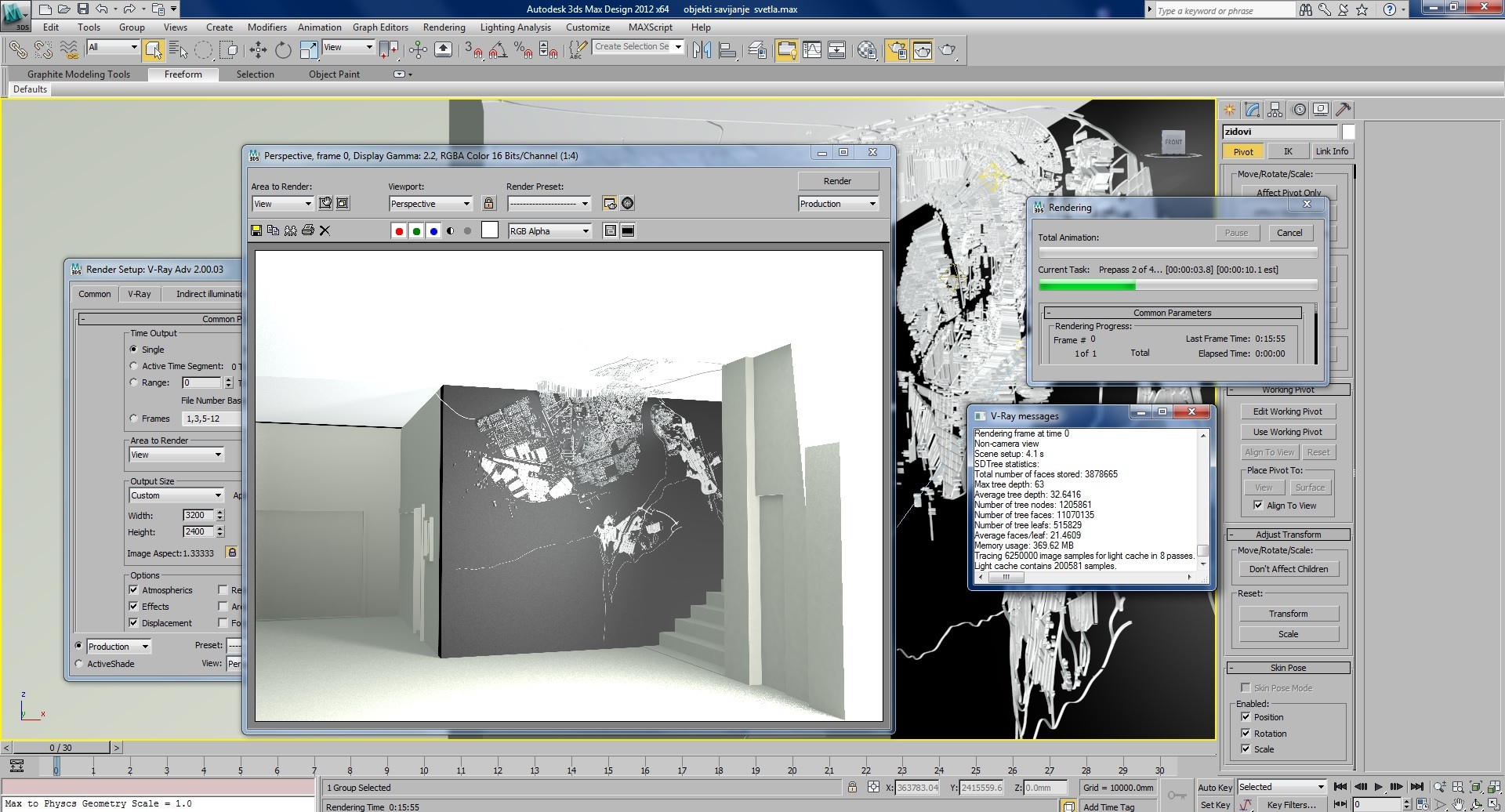Toggle the Percent Snap tool
Image resolution: width=1505 pixels, height=812 pixels.
click(524, 50)
